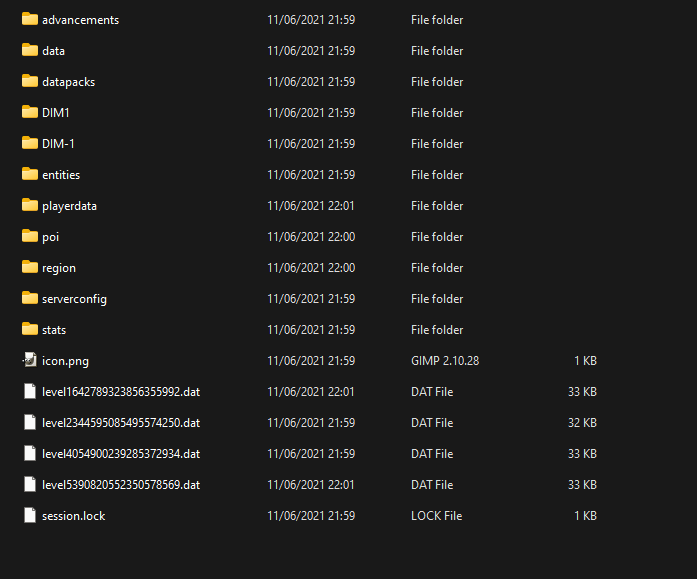Select the level2344595085495574250.dat file name
Screen dimensions: 697x579
121,423
